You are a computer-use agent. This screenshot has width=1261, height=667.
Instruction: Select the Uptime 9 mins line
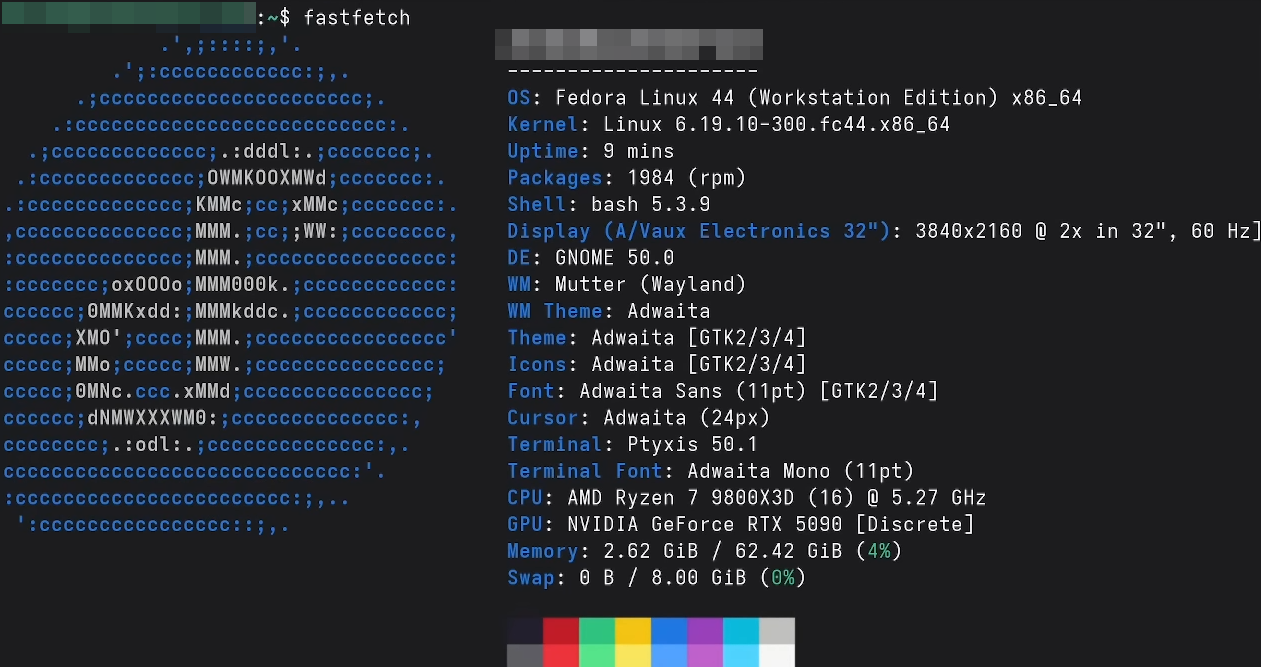[x=591, y=152]
